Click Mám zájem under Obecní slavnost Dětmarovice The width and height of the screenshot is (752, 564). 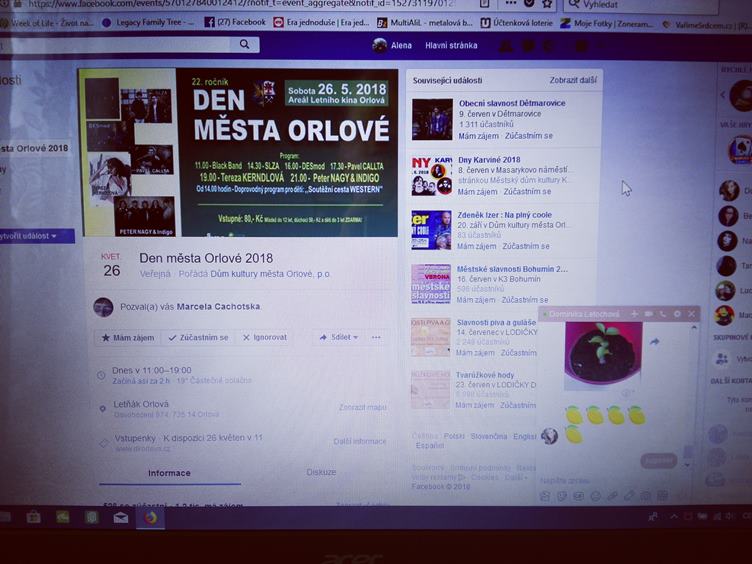click(x=478, y=136)
